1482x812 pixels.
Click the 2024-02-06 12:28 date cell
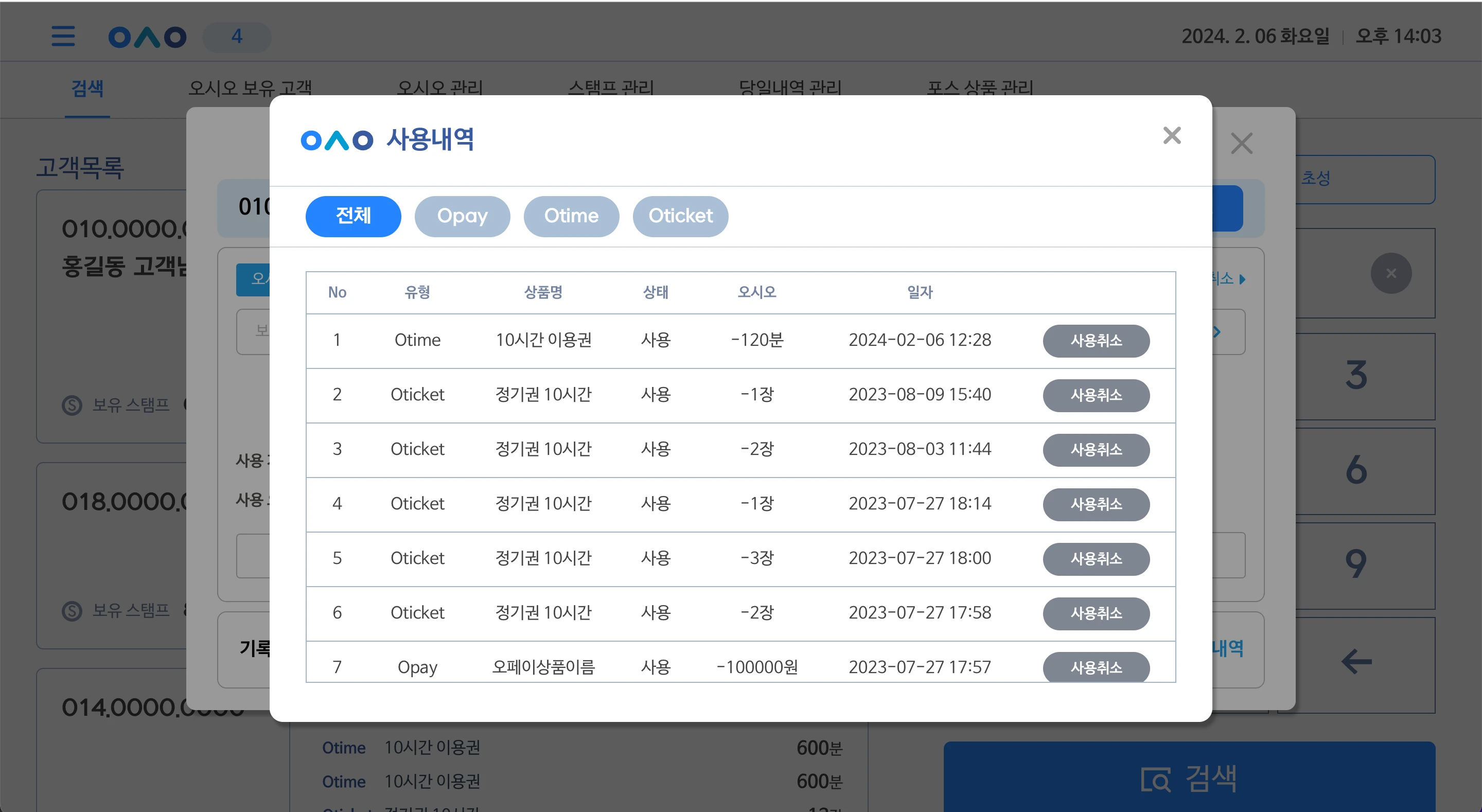coord(920,340)
